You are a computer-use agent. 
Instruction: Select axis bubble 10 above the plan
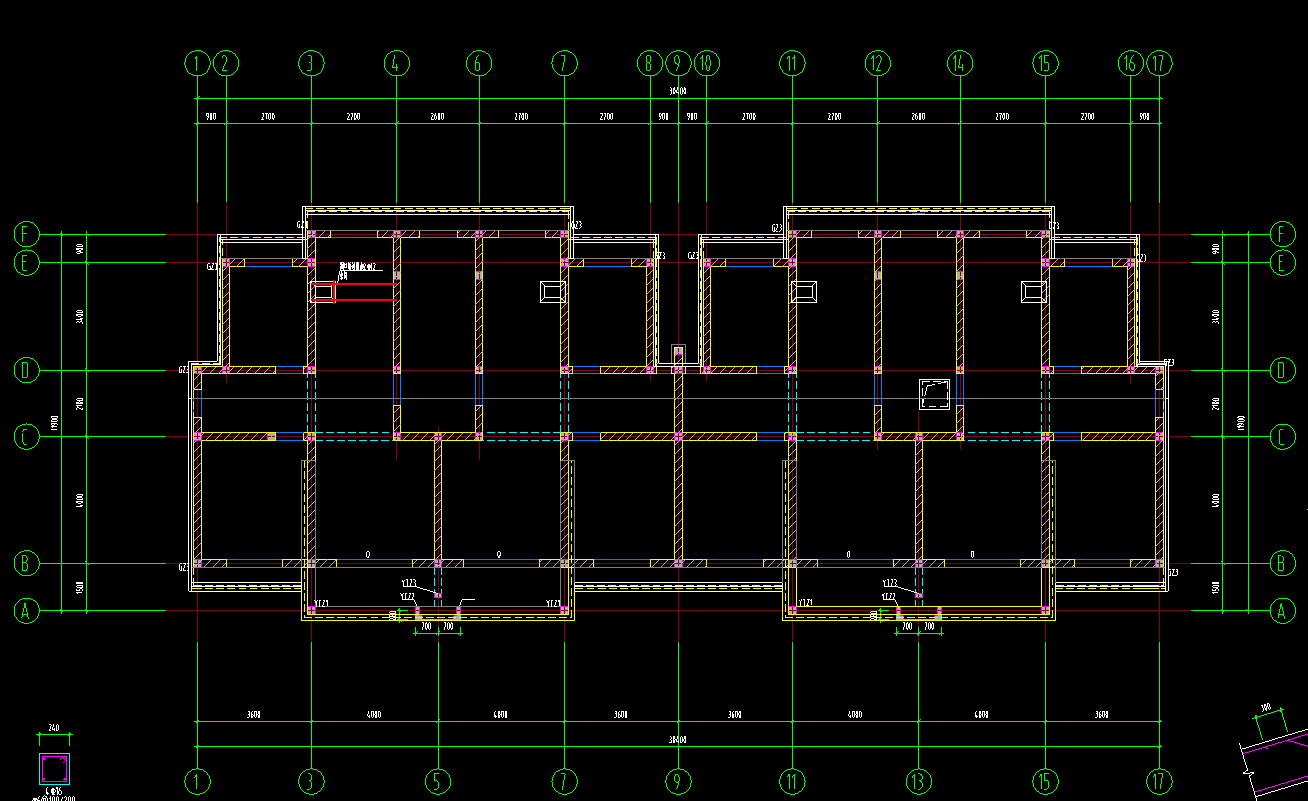click(x=706, y=64)
